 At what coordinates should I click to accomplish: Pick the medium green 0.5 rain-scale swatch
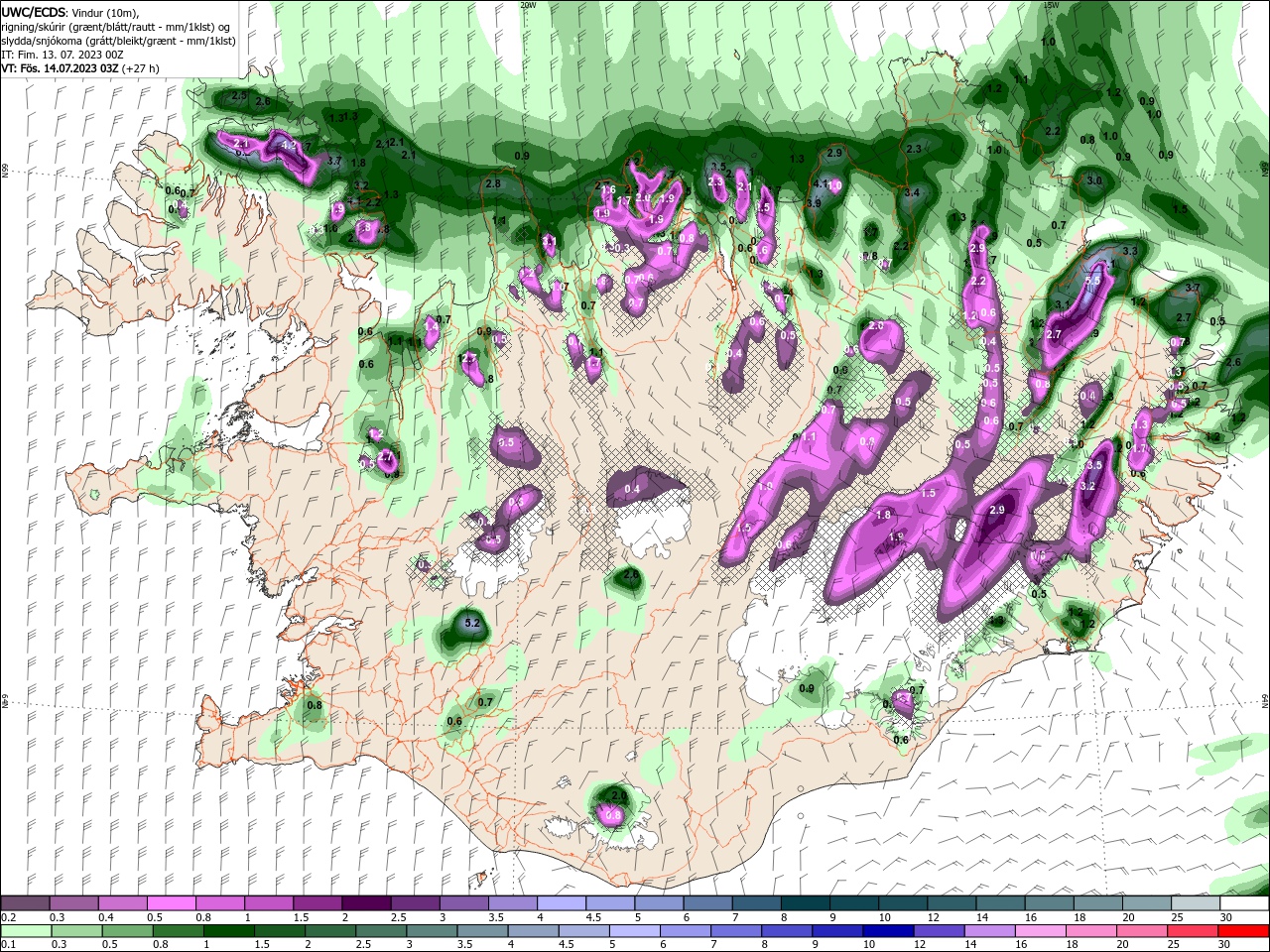coord(127,931)
